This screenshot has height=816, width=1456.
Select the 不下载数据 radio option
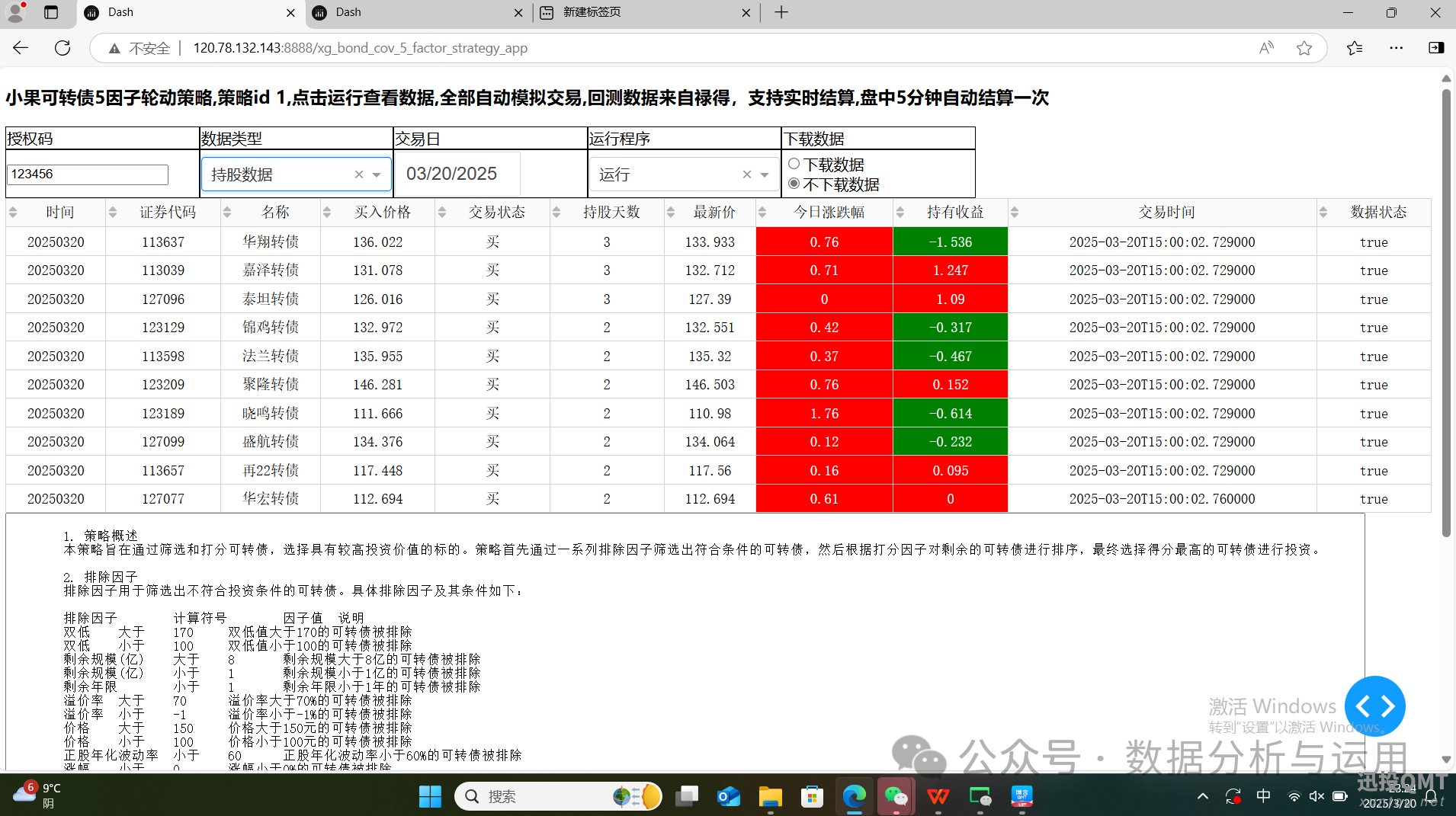794,184
